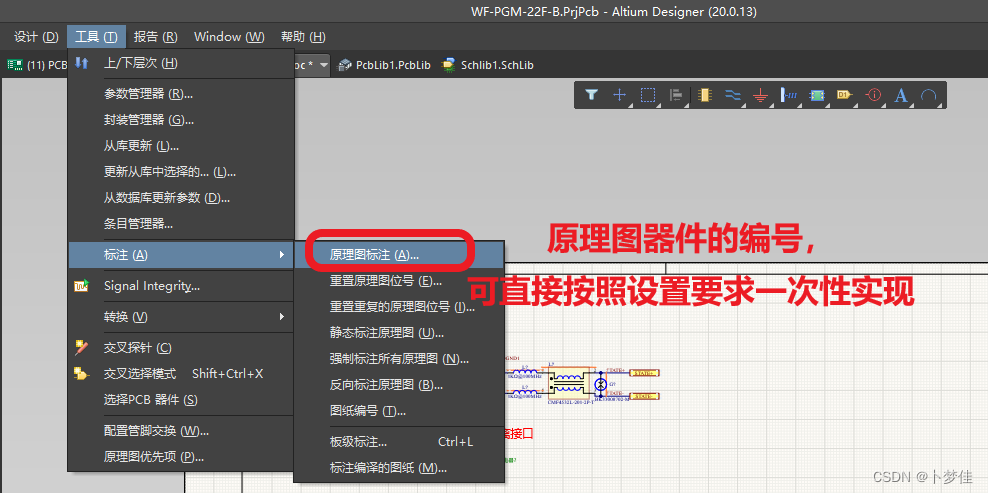
Task: Click the cross select mode icon
Action: pyautogui.click(x=82, y=374)
